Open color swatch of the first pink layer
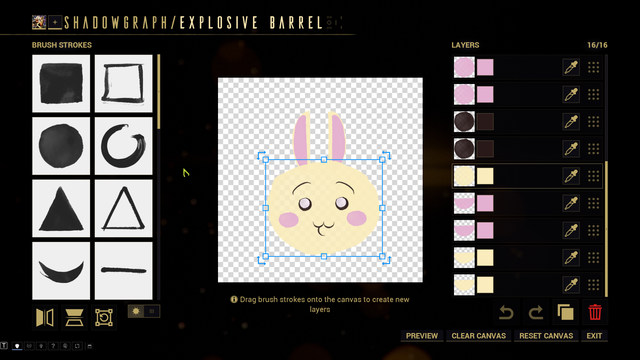This screenshot has height=360, width=640. [x=485, y=67]
